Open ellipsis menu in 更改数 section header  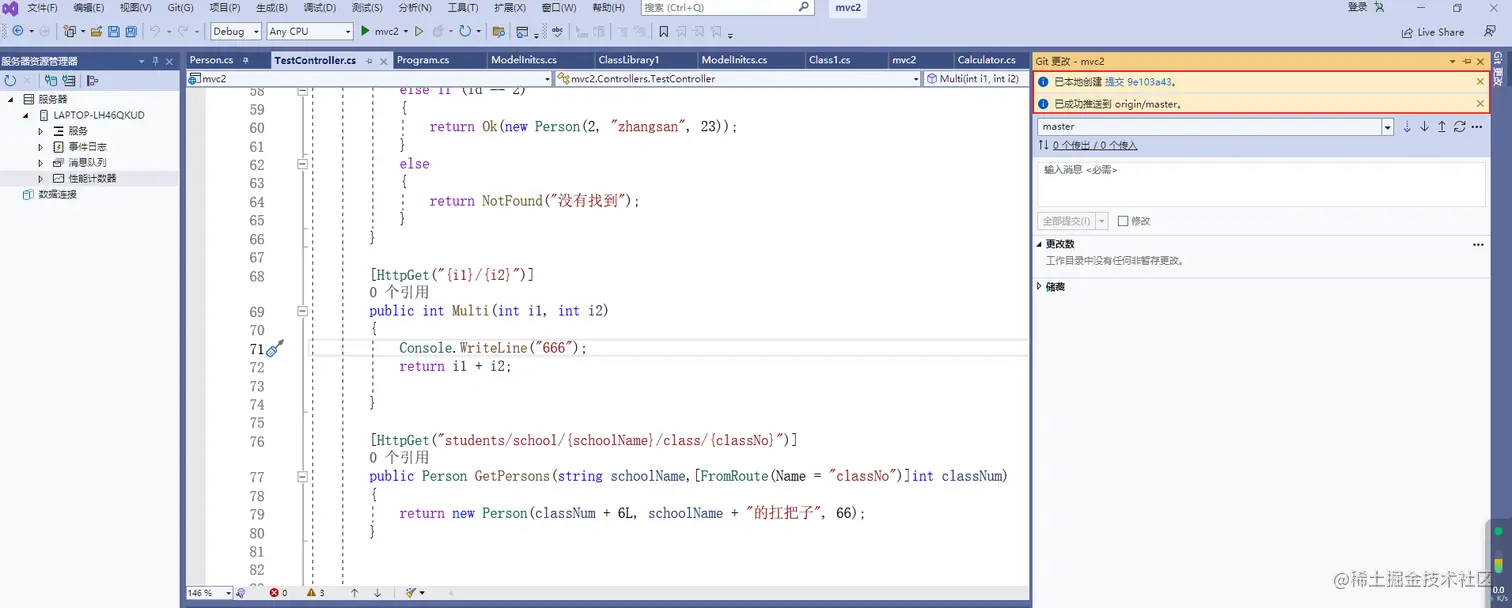(x=1478, y=244)
